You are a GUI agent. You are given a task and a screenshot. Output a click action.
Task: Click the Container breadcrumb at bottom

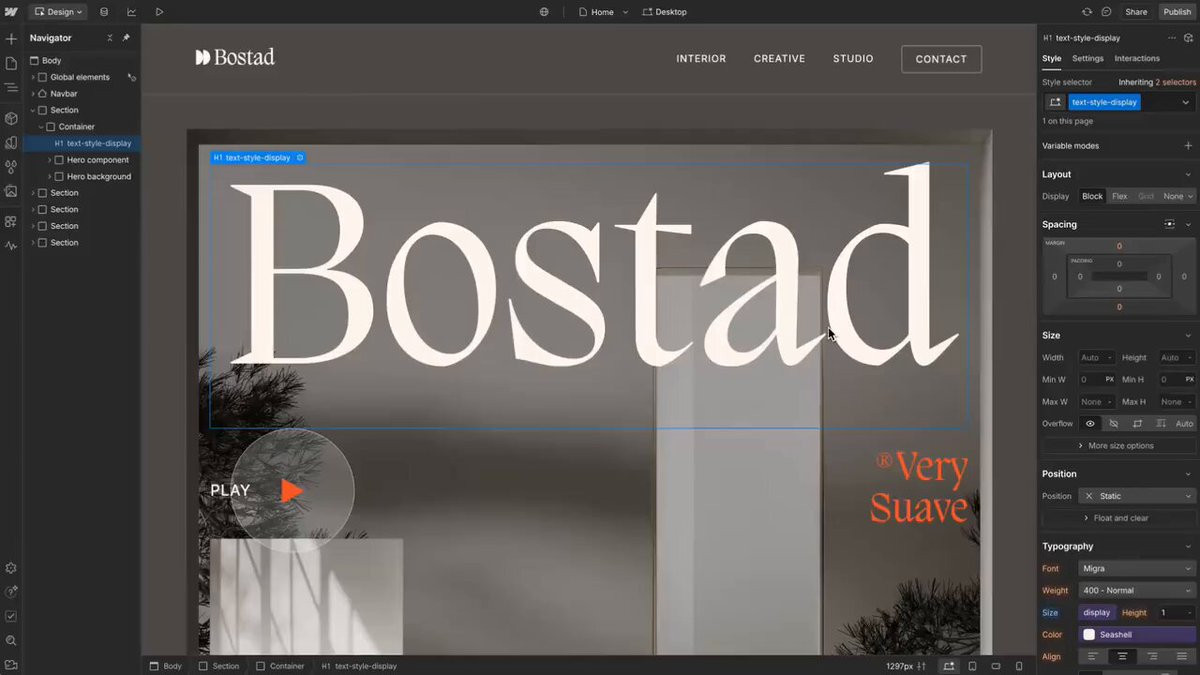click(280, 666)
